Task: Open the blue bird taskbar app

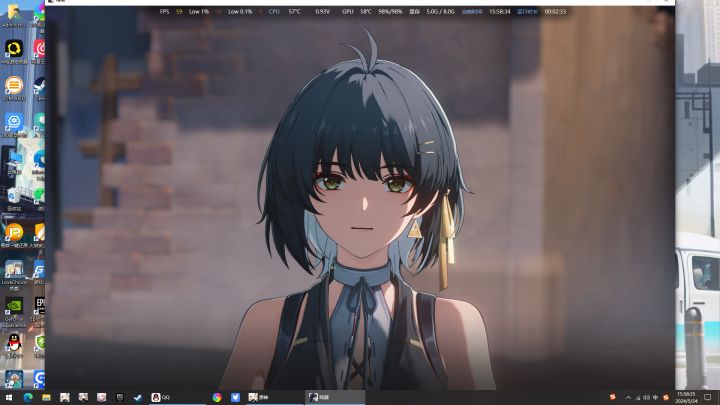Action: point(235,397)
